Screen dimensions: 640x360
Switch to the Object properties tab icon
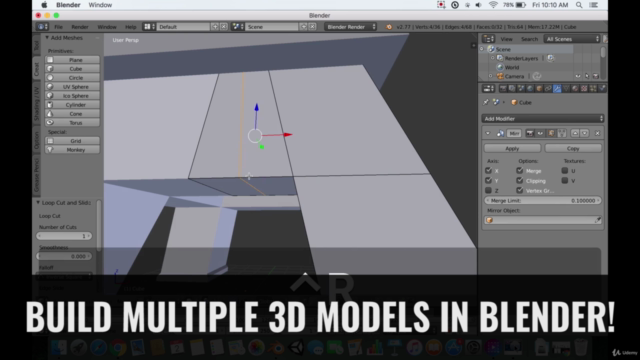click(539, 89)
